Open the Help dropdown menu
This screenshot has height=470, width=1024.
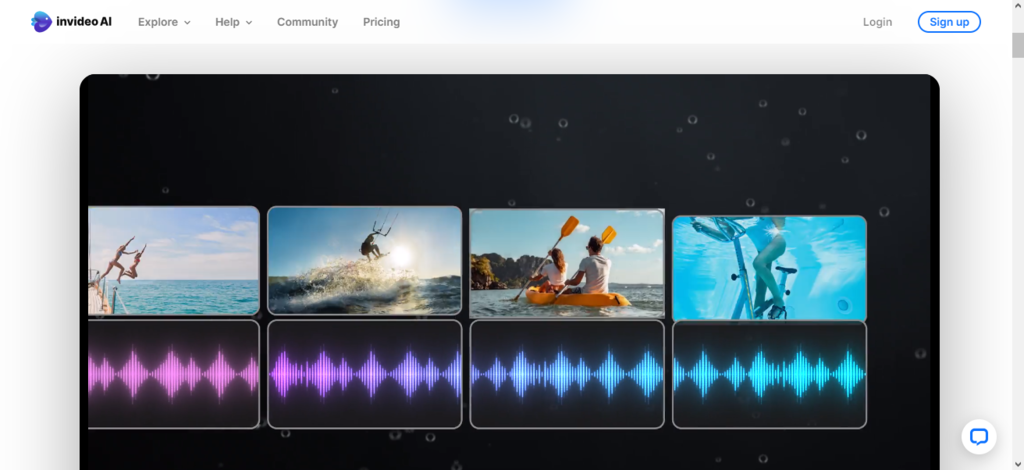(x=233, y=22)
